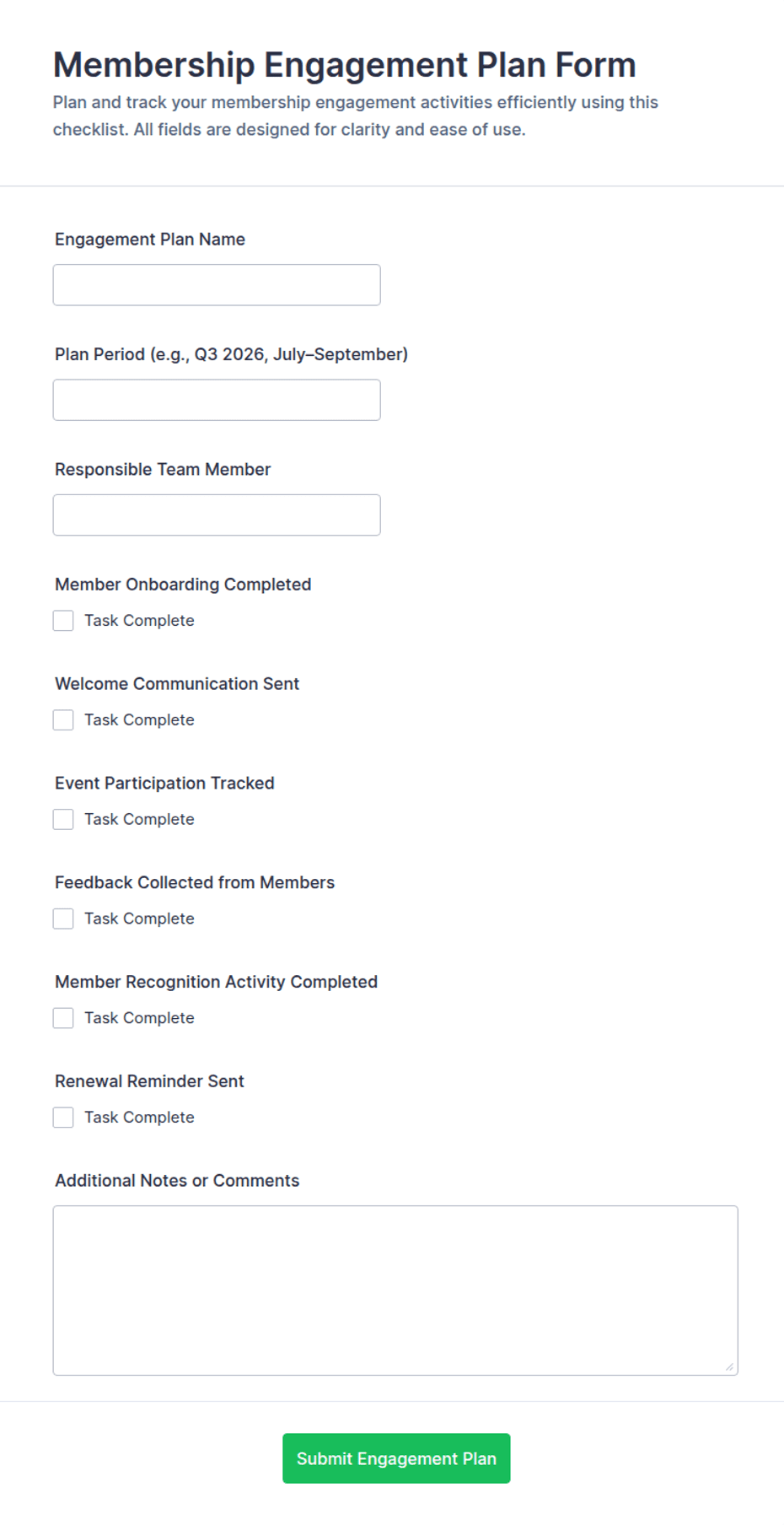Check Task Complete under Member Onboarding Completed
This screenshot has width=784, height=1525.
click(63, 621)
